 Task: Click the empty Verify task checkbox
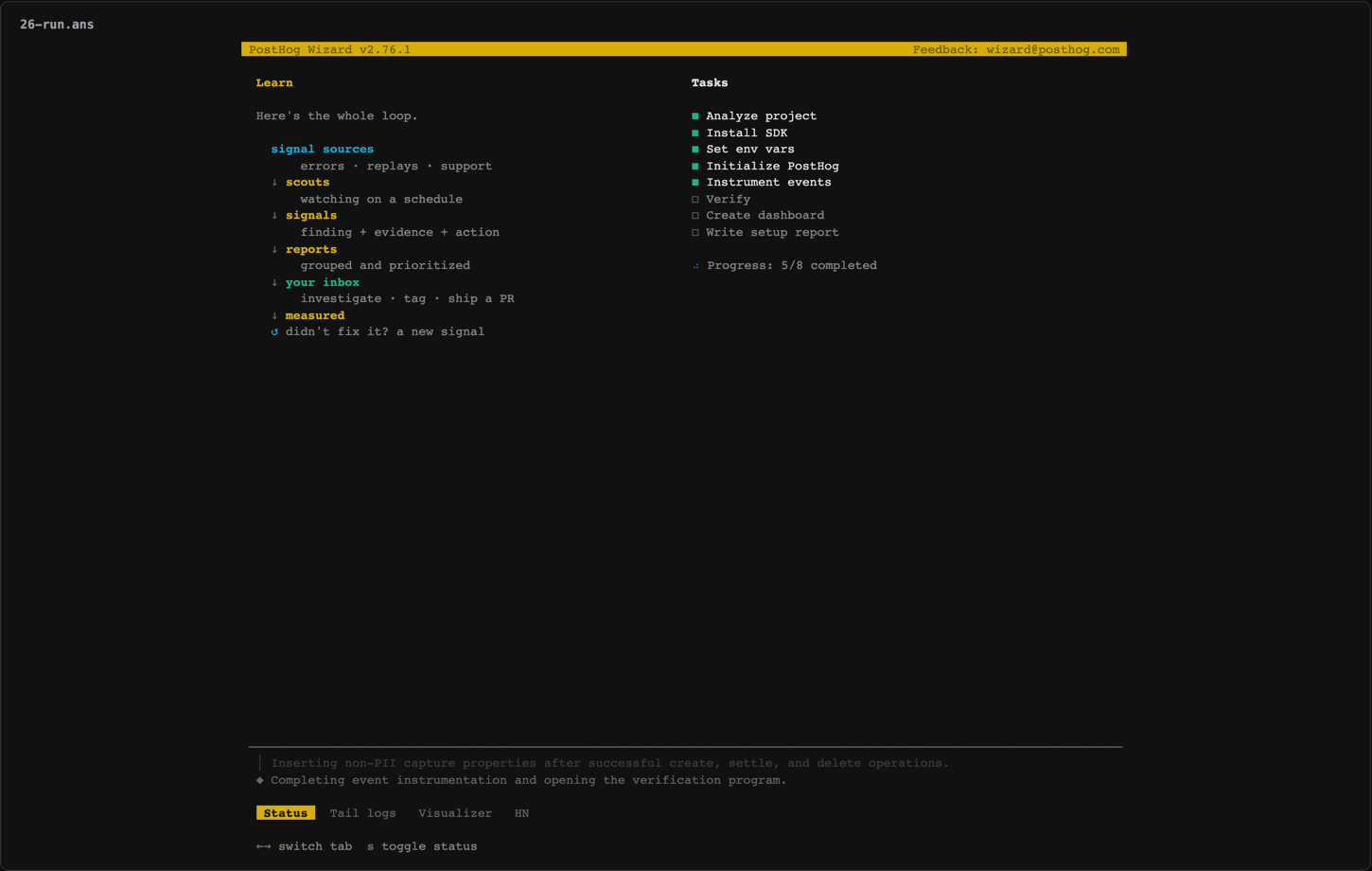[x=695, y=200]
